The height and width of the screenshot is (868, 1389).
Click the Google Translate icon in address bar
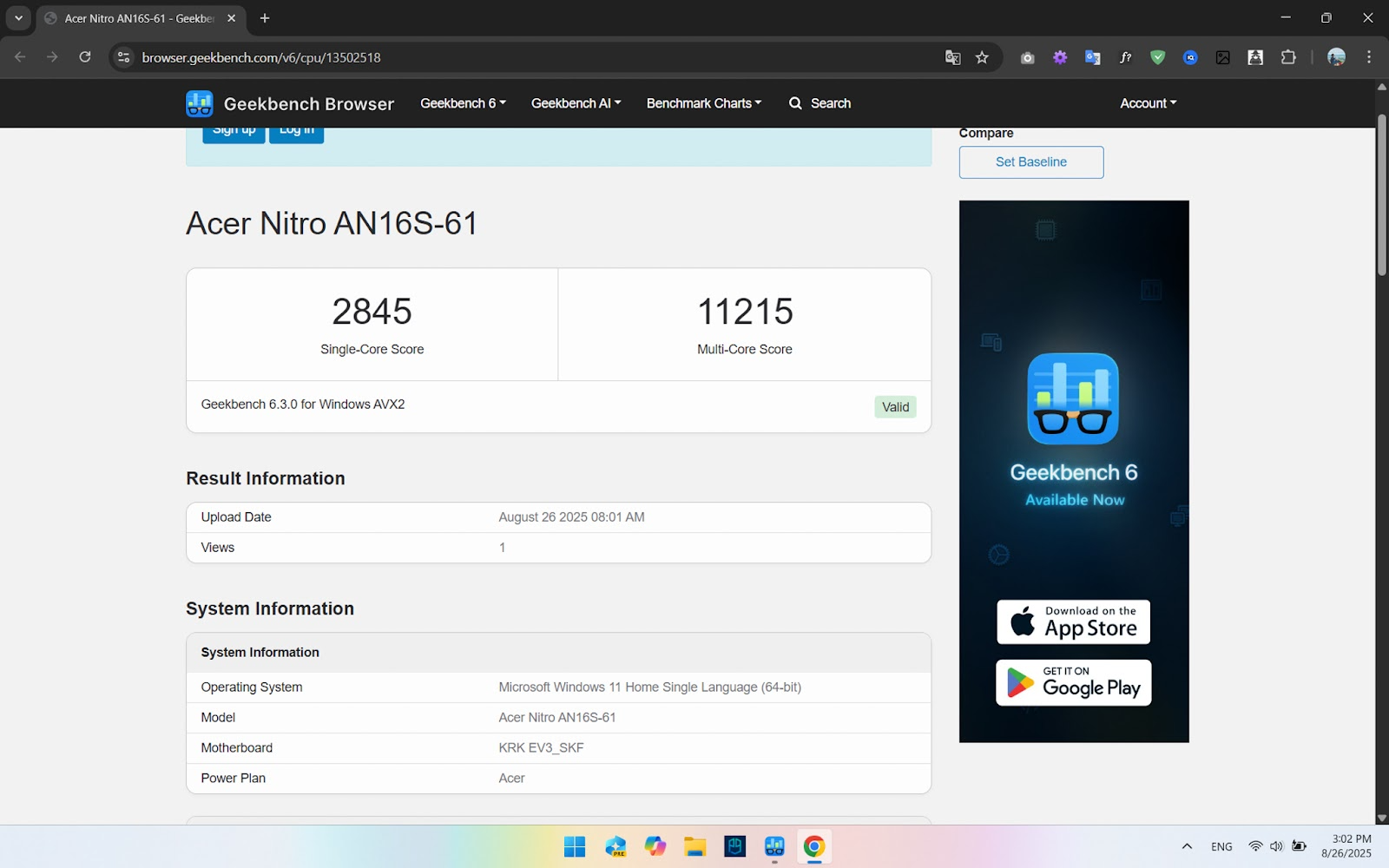[952, 57]
